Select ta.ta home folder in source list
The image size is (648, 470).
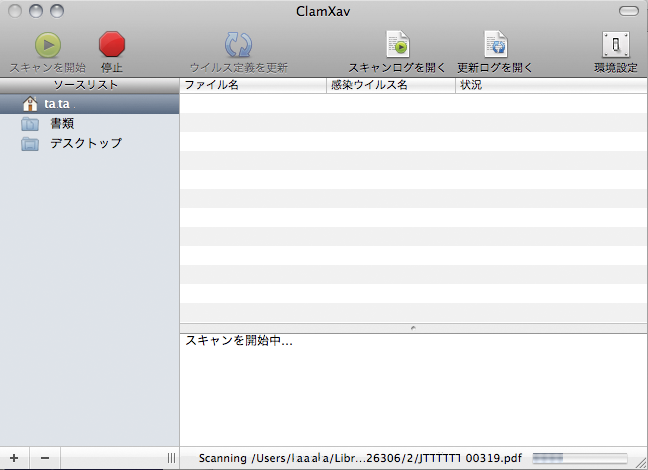click(x=90, y=104)
